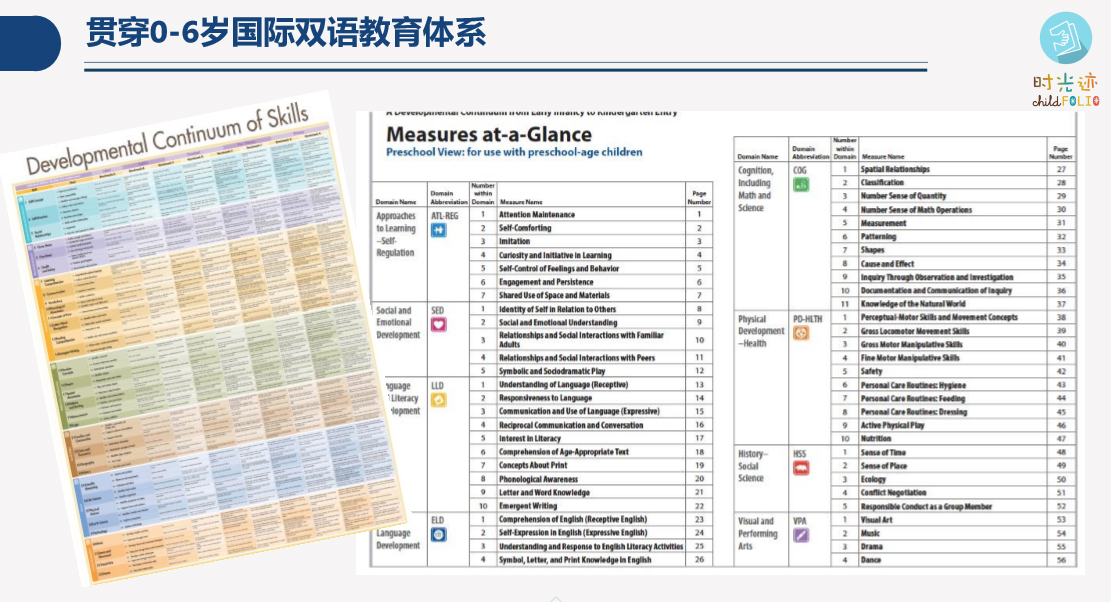Select the Measures at-a-Glance heading
Screen dimensions: 1111x602
point(489,135)
